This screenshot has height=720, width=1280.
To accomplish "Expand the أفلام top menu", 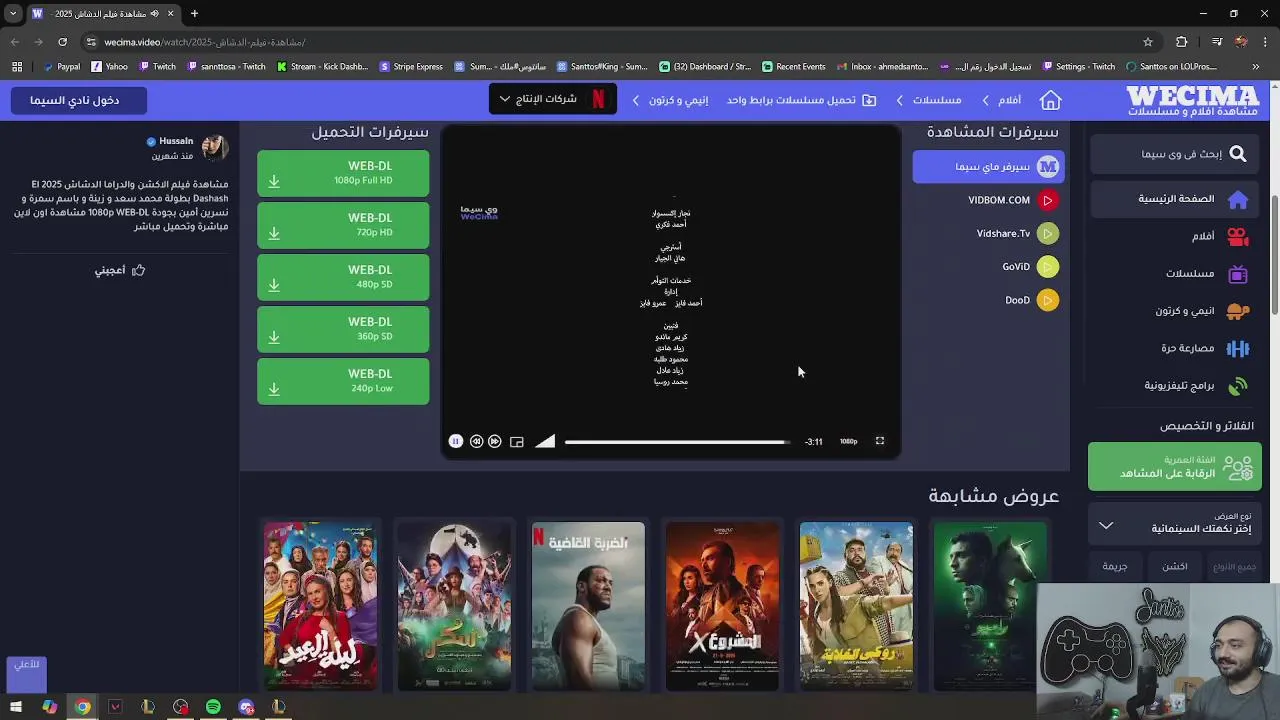I will tap(1001, 100).
